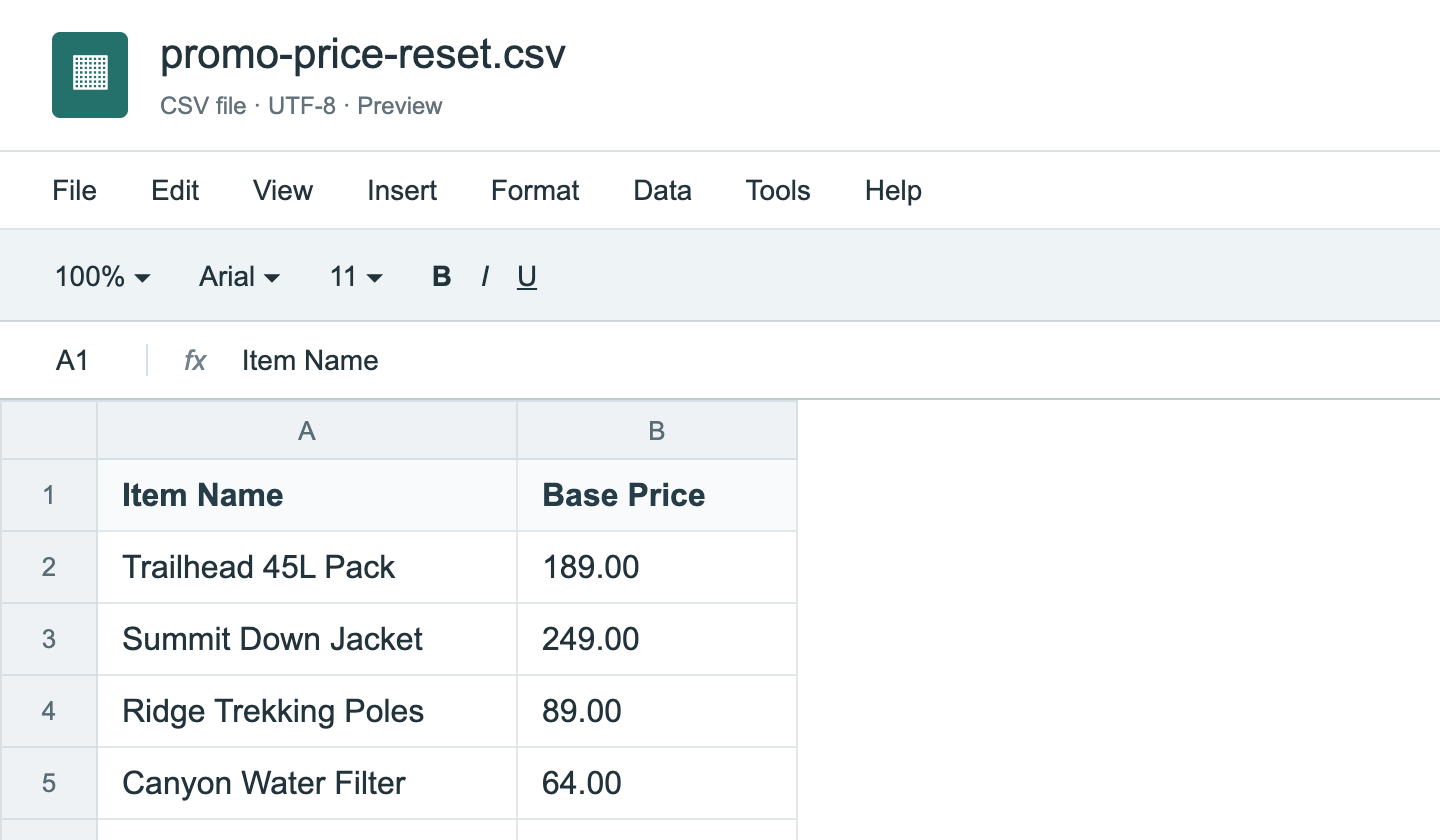Click the select-all corner cell

coord(49,430)
